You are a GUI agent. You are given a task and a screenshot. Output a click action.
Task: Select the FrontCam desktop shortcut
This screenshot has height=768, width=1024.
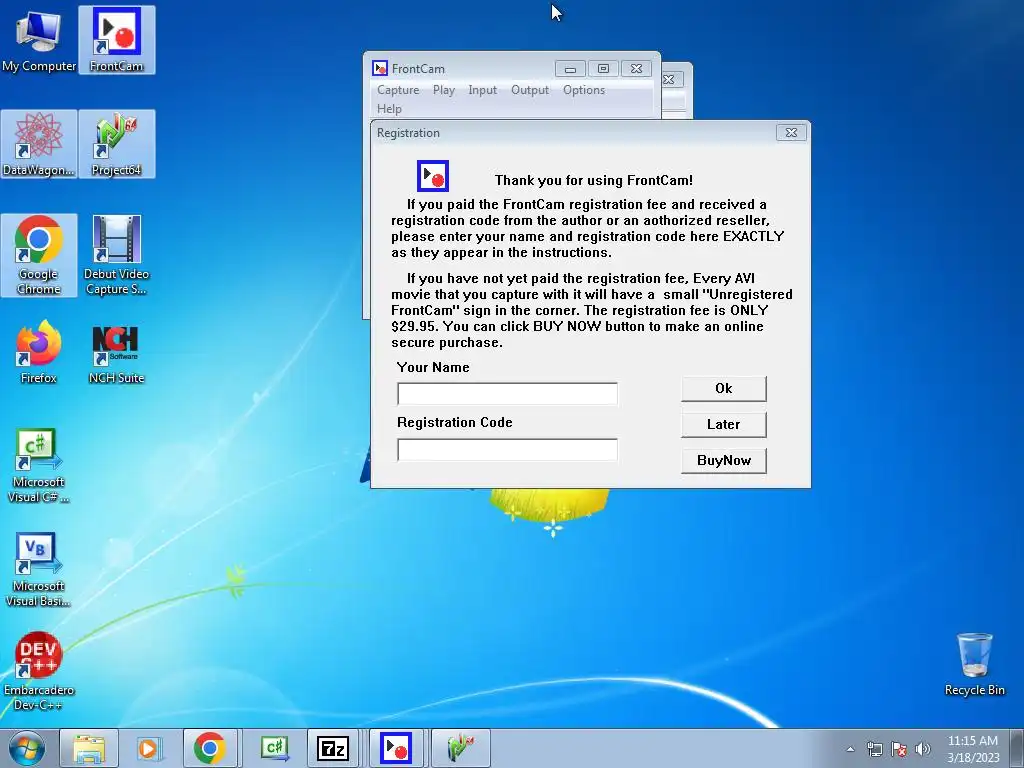pos(117,40)
